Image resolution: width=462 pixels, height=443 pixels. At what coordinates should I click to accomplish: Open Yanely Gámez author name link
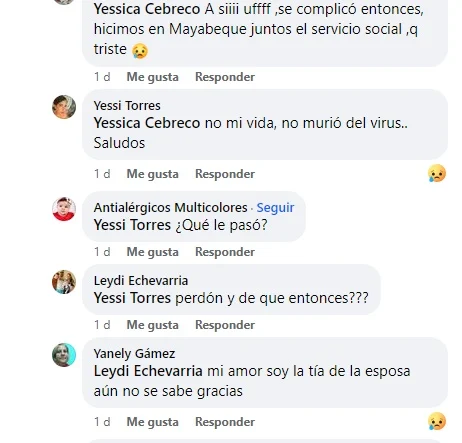pyautogui.click(x=134, y=354)
